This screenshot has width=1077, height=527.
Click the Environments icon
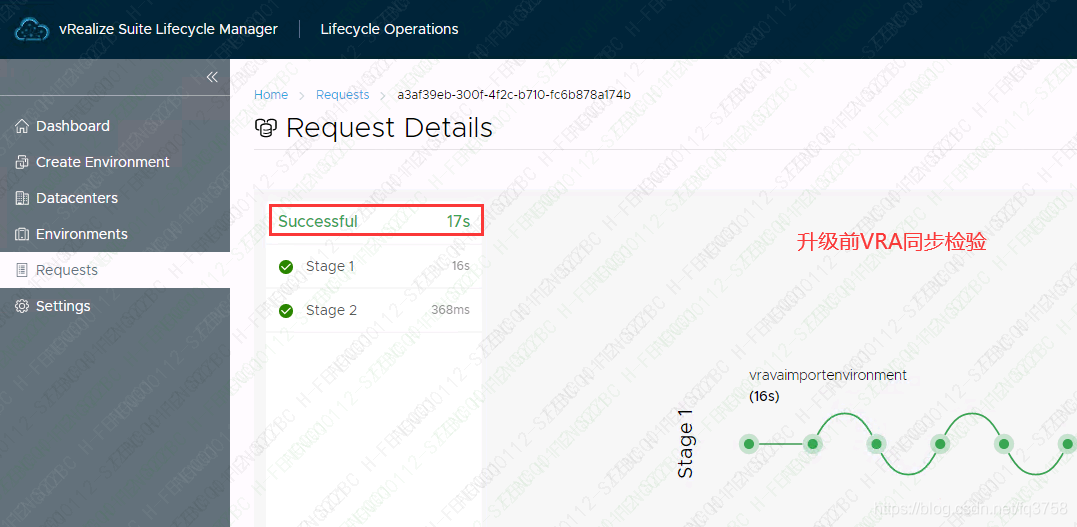pos(23,234)
